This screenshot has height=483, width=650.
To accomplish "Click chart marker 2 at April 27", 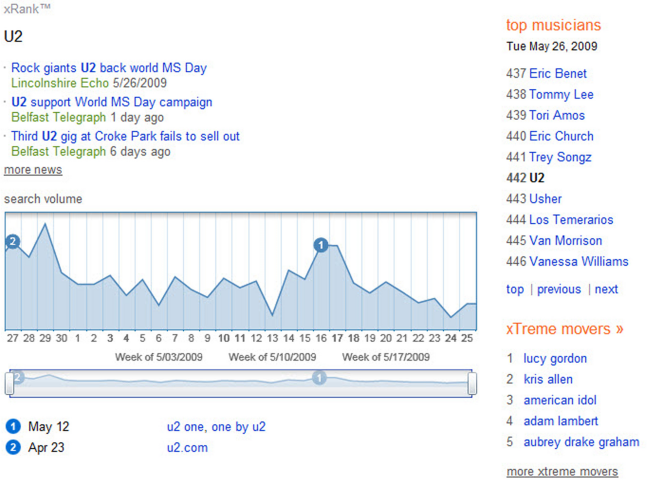I will click(x=13, y=241).
